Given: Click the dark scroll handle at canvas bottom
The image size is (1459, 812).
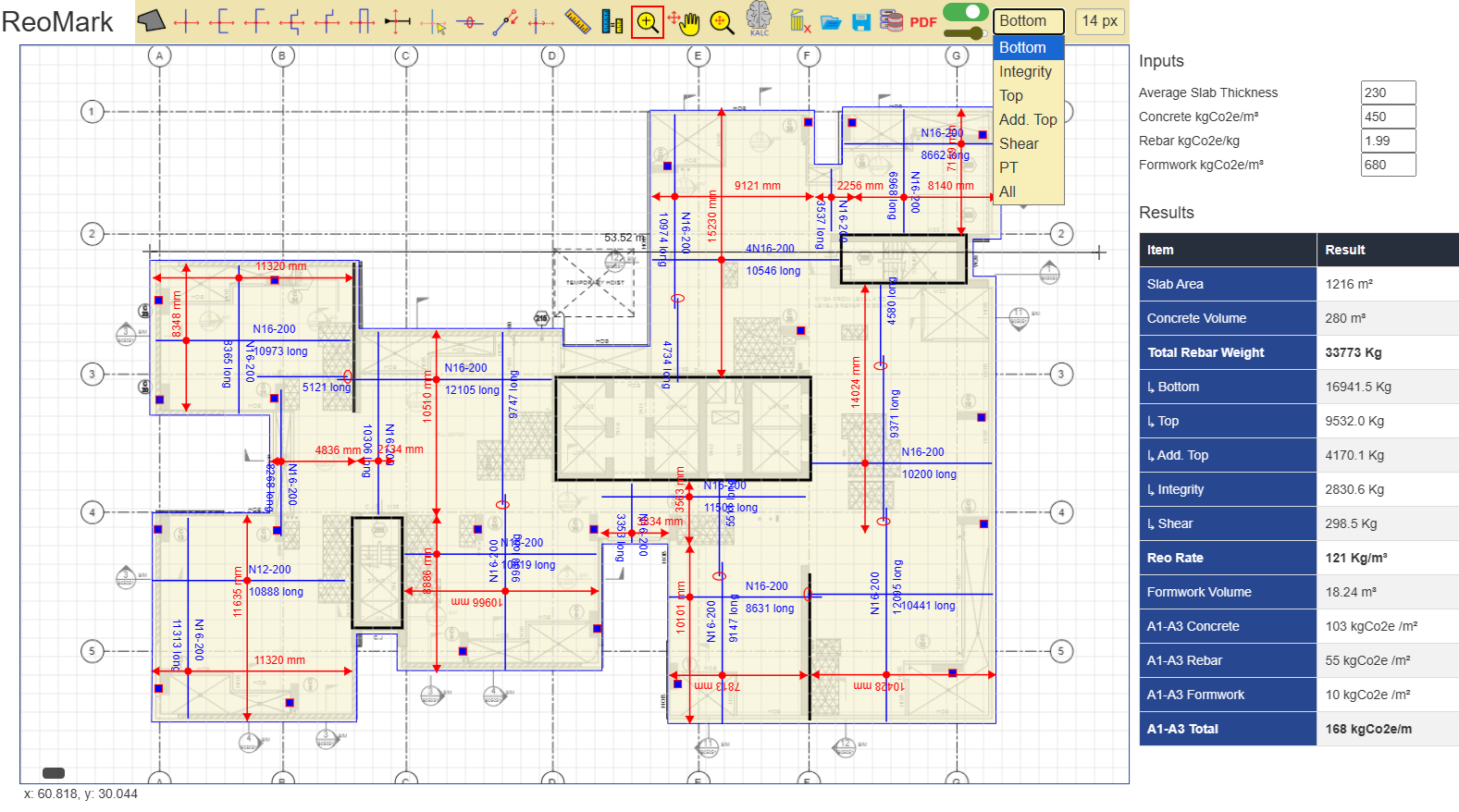Looking at the screenshot, I should click(54, 773).
